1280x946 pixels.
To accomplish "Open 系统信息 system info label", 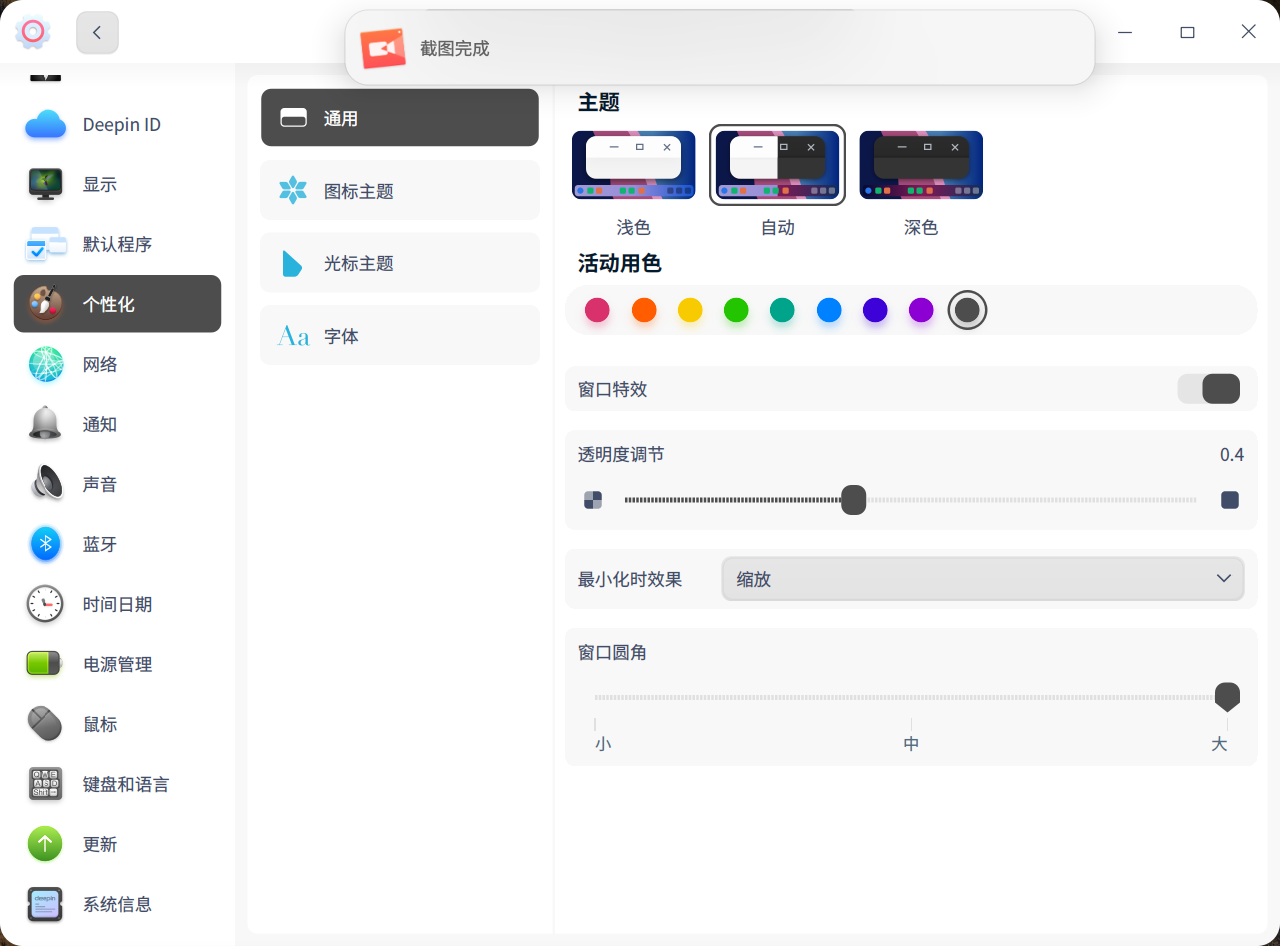I will (x=118, y=904).
